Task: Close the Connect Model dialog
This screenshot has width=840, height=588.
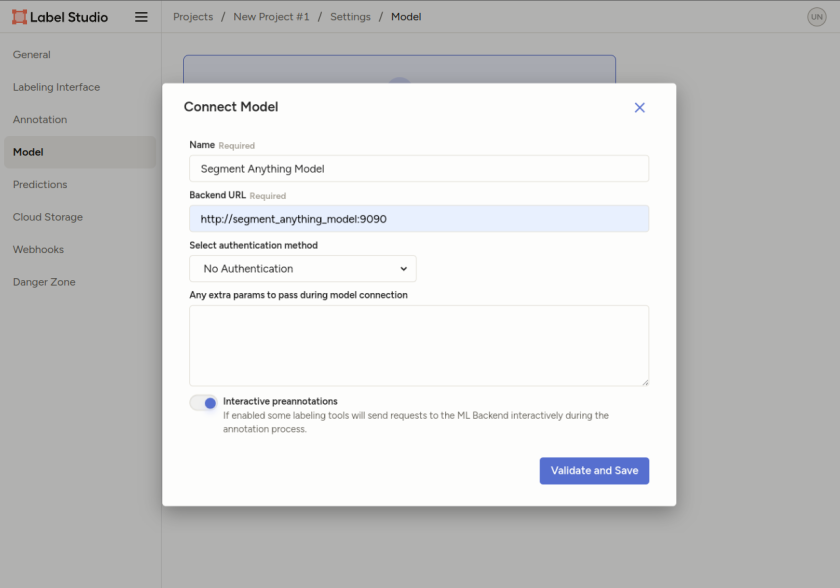Action: [x=640, y=108]
